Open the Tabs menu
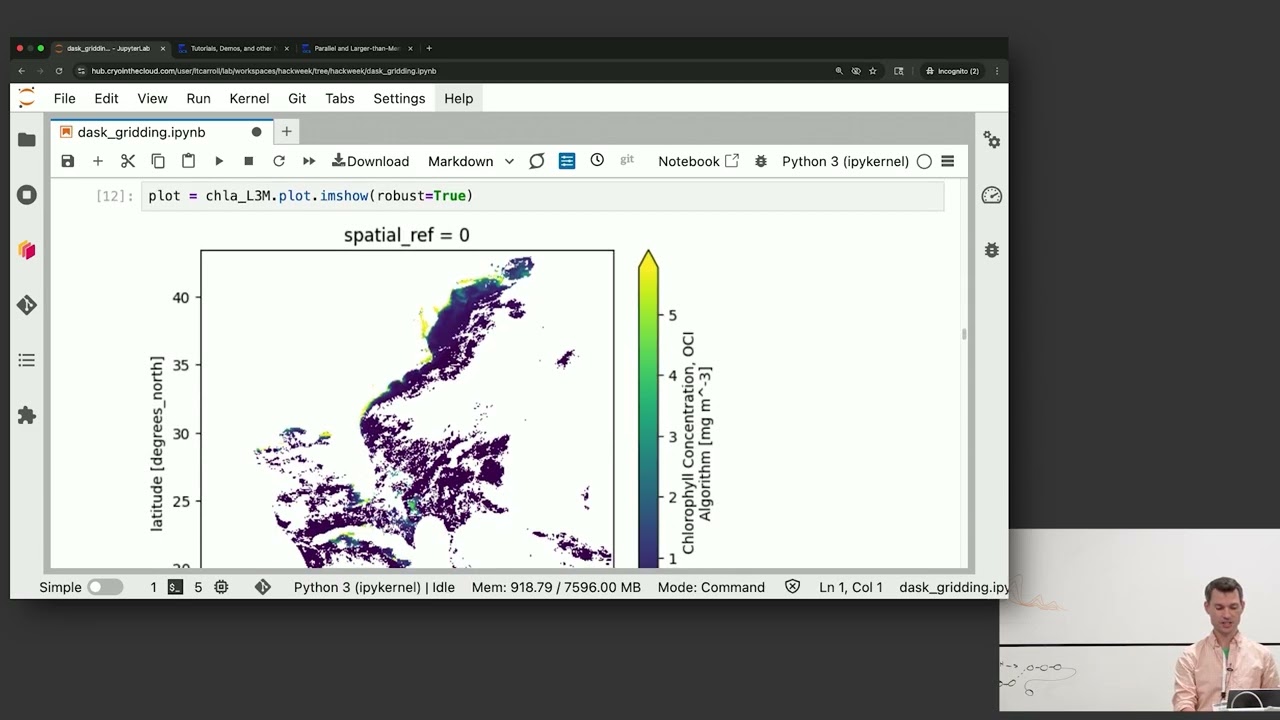This screenshot has height=720, width=1280. (340, 98)
